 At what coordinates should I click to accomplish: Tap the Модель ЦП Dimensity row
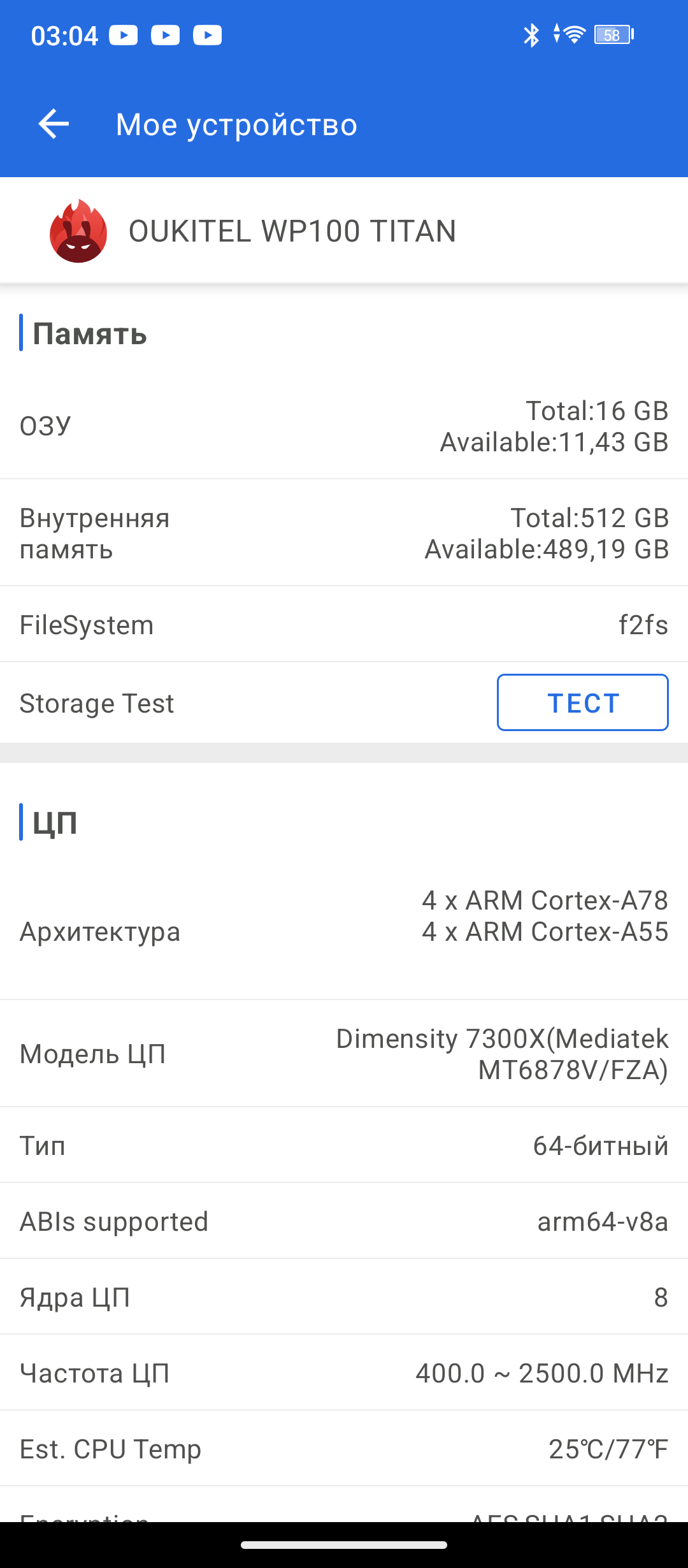[x=344, y=1054]
